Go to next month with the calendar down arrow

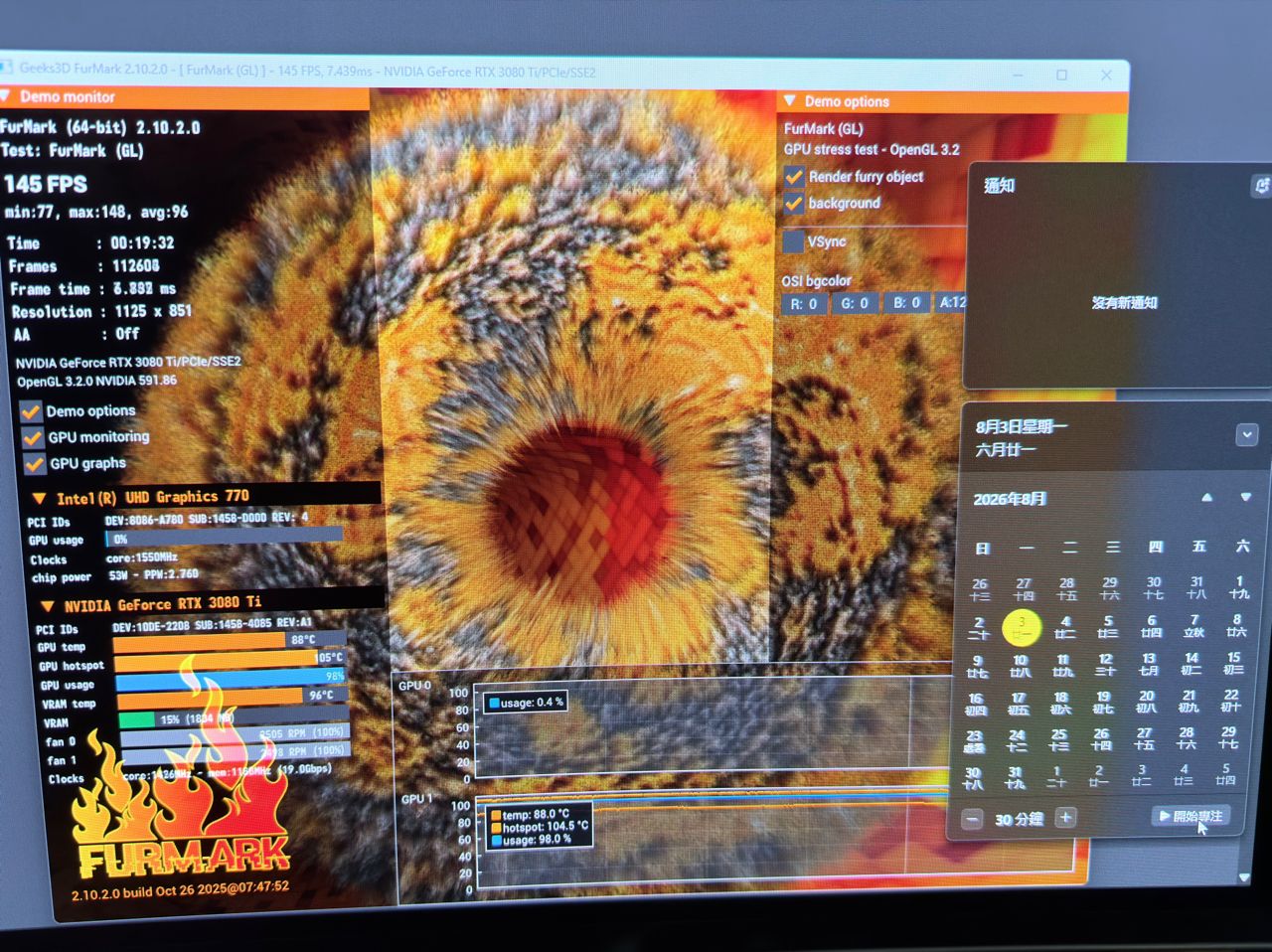[1245, 497]
